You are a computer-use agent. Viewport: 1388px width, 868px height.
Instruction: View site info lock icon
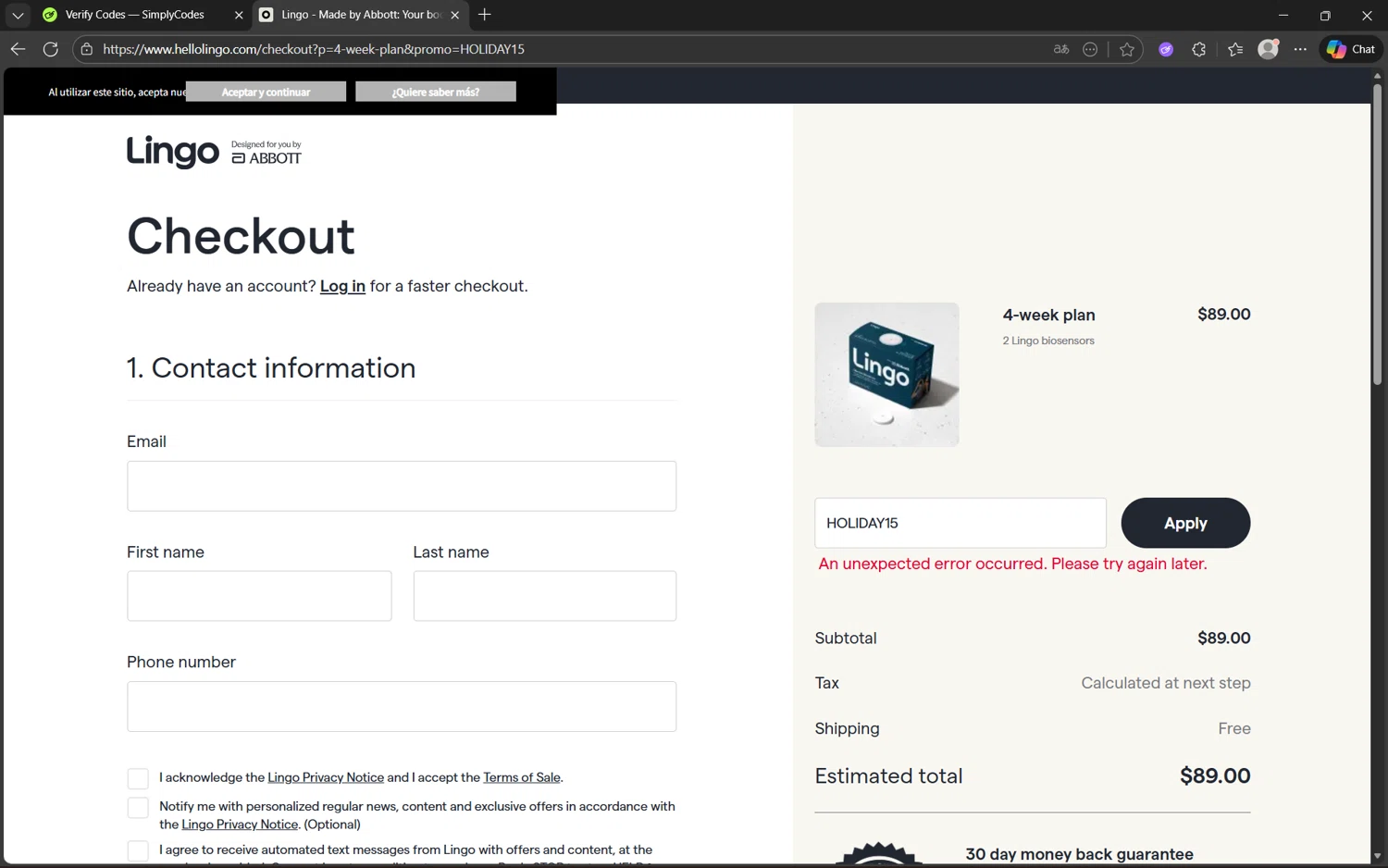87,49
